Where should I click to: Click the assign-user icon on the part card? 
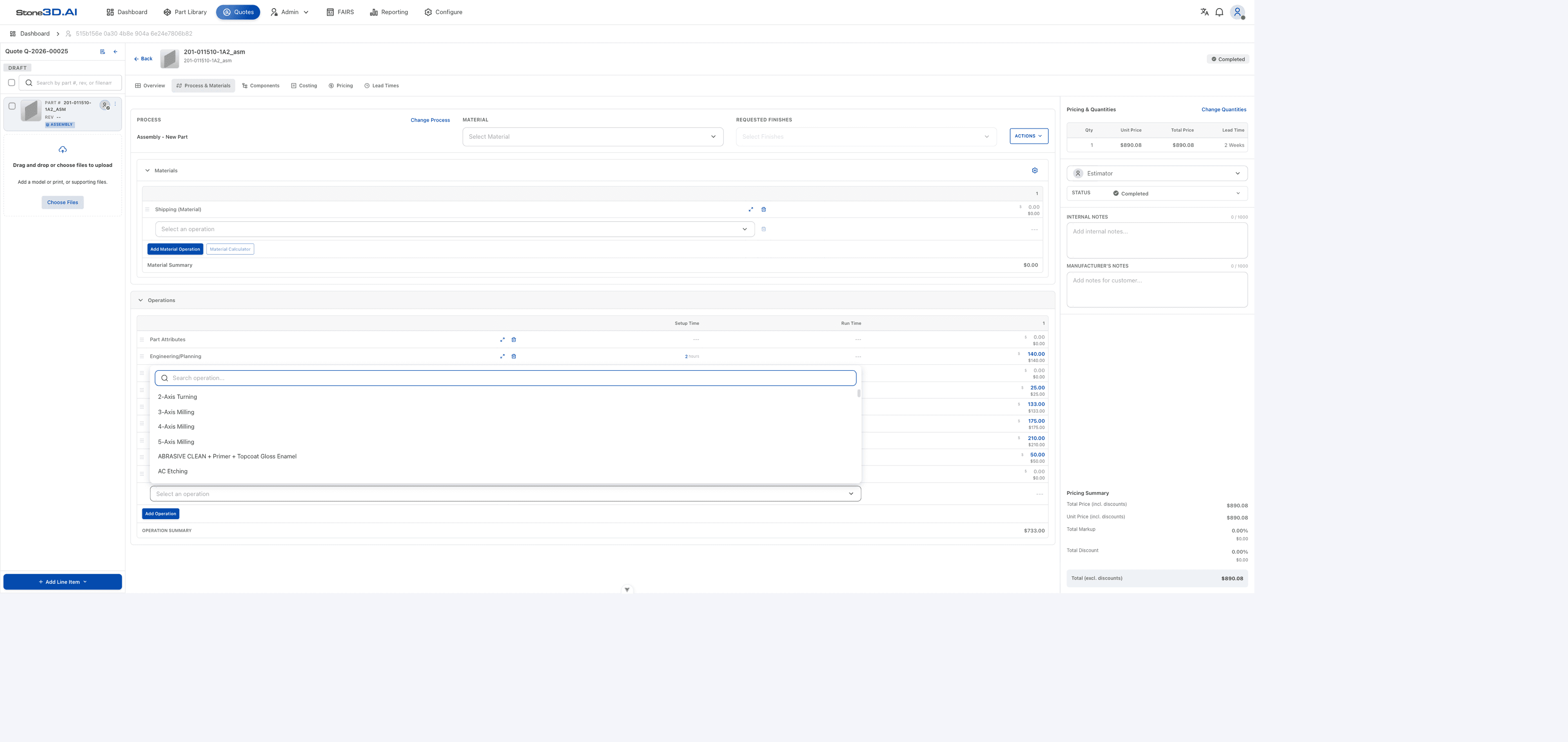point(105,105)
